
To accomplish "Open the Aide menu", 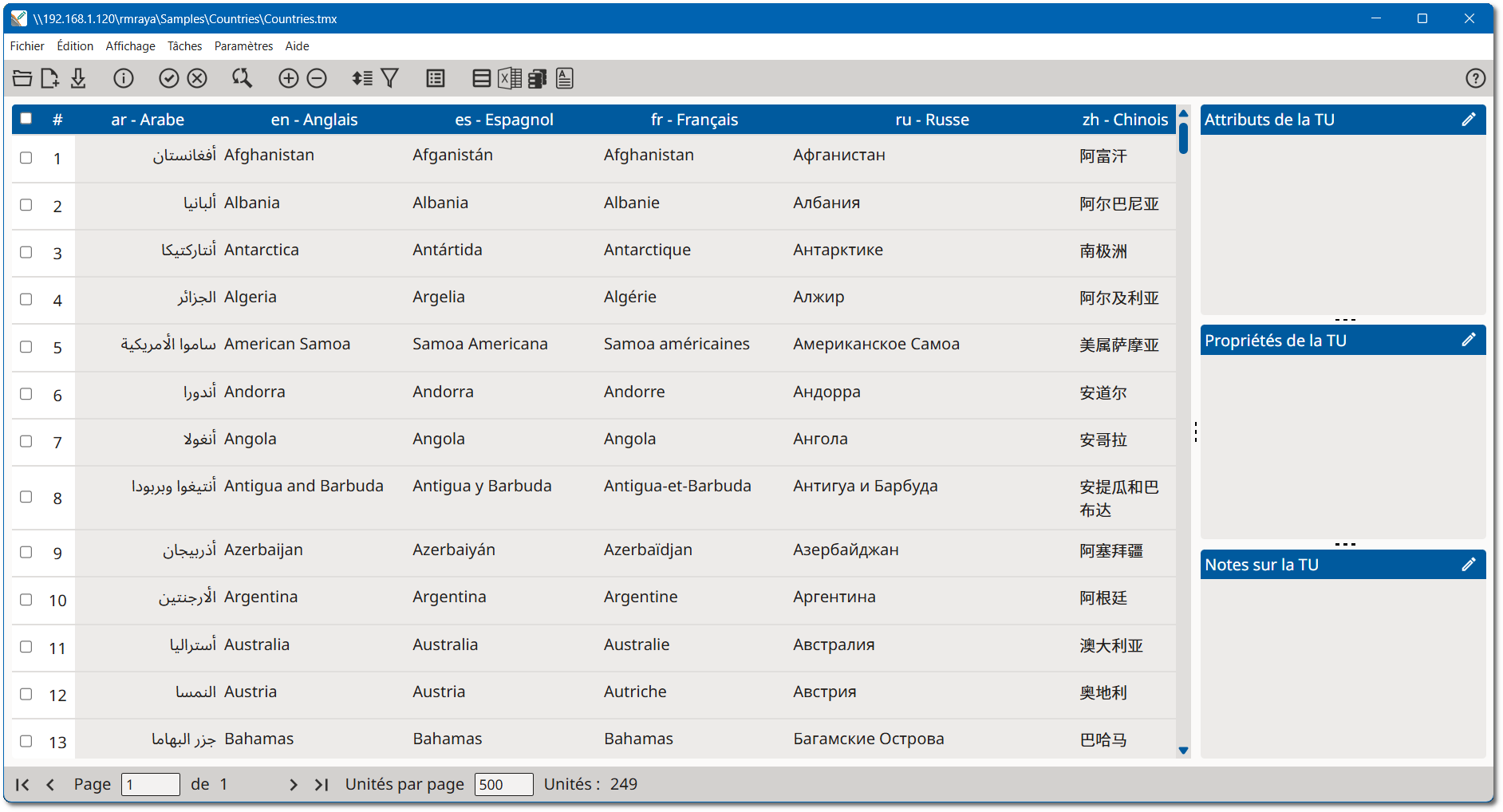I will pyautogui.click(x=297, y=46).
